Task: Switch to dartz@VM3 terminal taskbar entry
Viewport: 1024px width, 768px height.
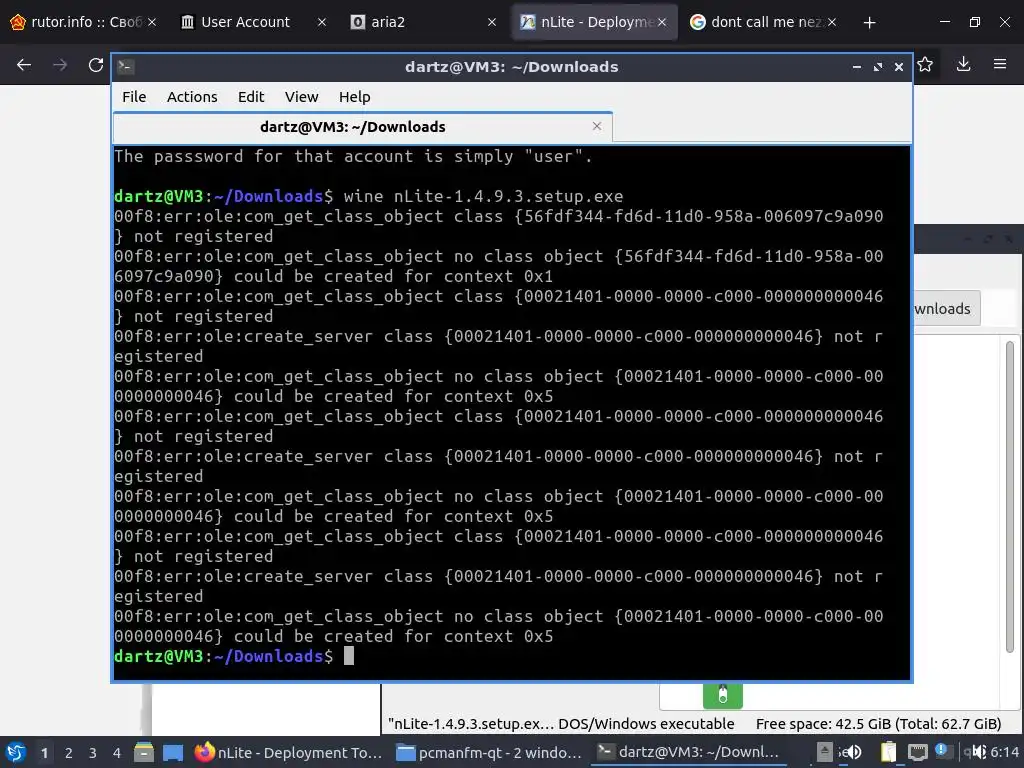Action: [689, 752]
